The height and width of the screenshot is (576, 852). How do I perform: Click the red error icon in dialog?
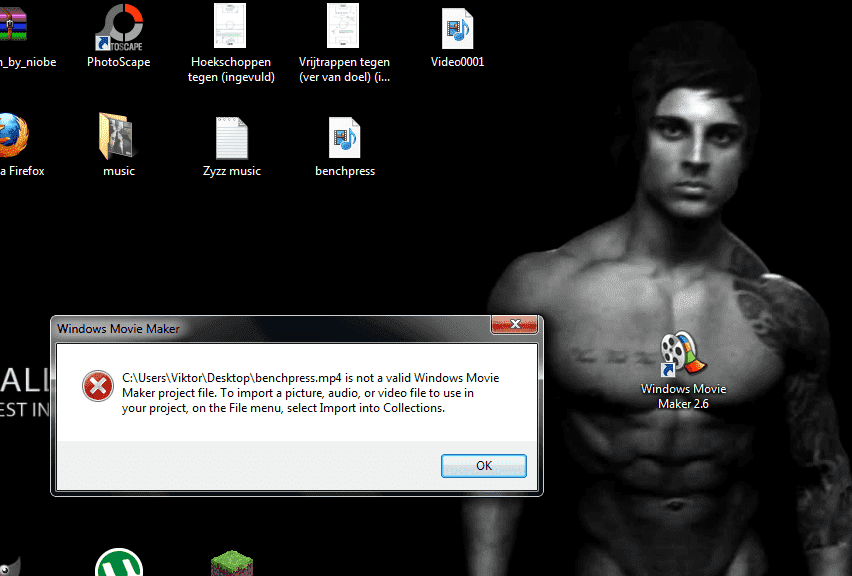[96, 385]
